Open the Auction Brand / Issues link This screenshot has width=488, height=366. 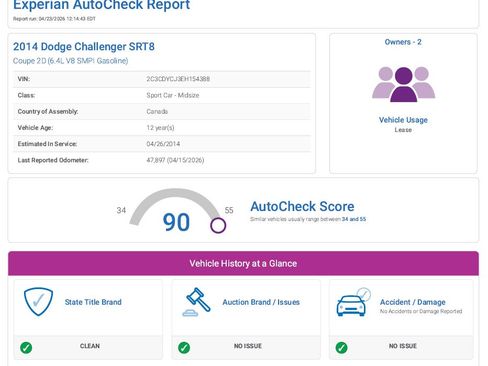click(x=261, y=302)
